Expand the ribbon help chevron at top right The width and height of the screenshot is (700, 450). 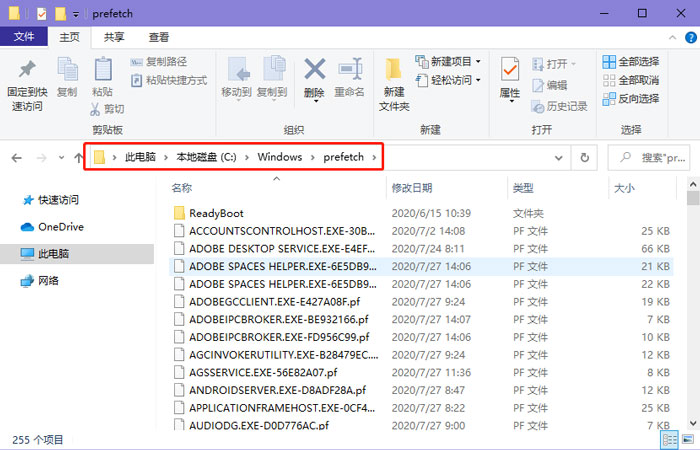coord(670,37)
